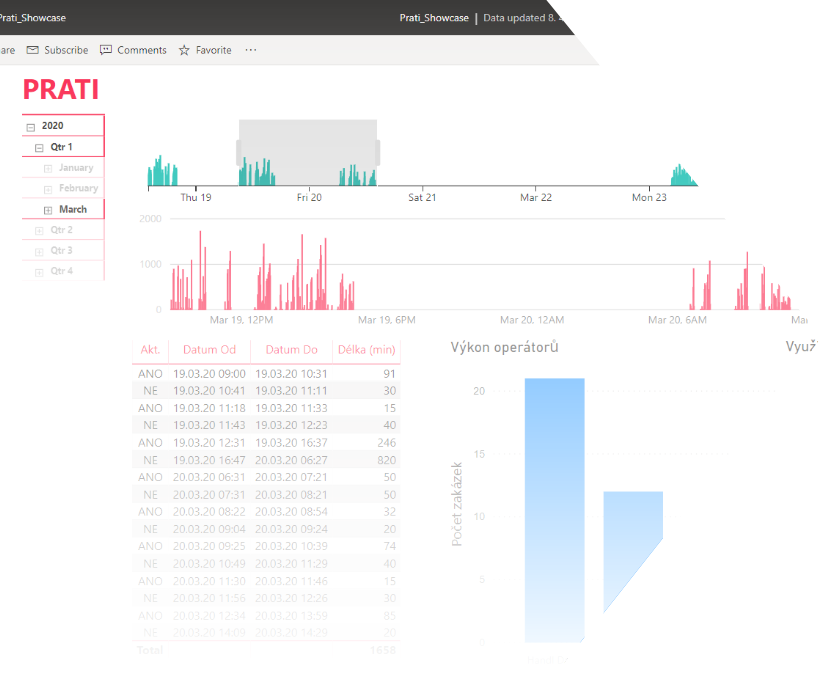The image size is (819, 688).
Task: Grab the right handle of the time range selector
Action: click(377, 153)
